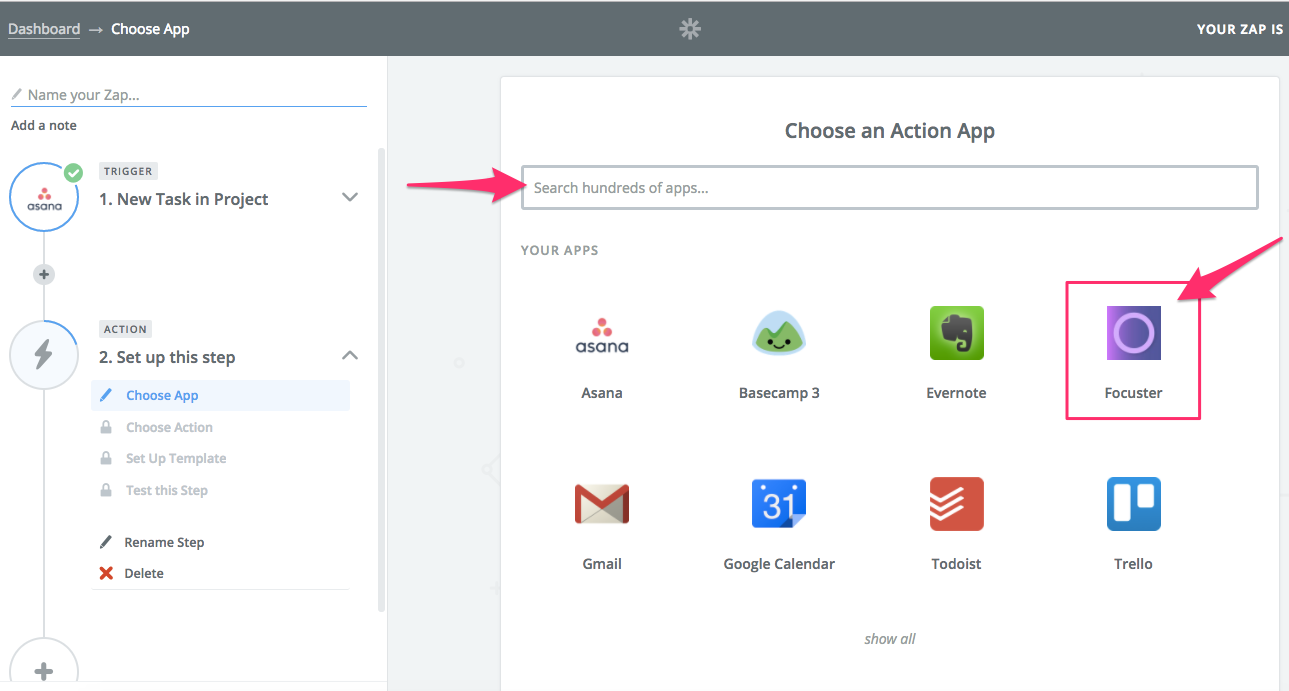
Task: Click the pencil icon beside Zap name
Action: (x=16, y=95)
